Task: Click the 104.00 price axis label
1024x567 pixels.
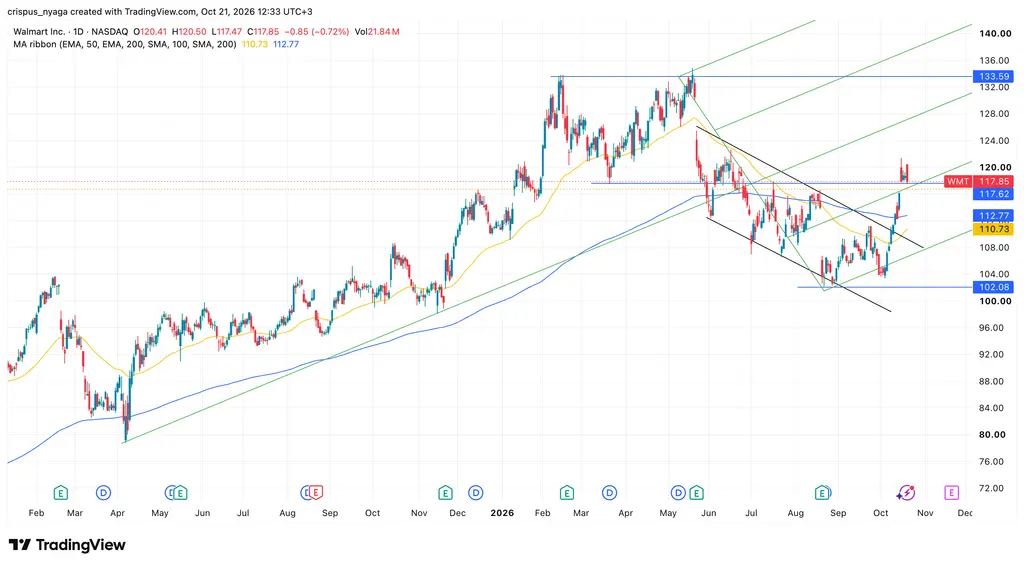Action: point(995,274)
